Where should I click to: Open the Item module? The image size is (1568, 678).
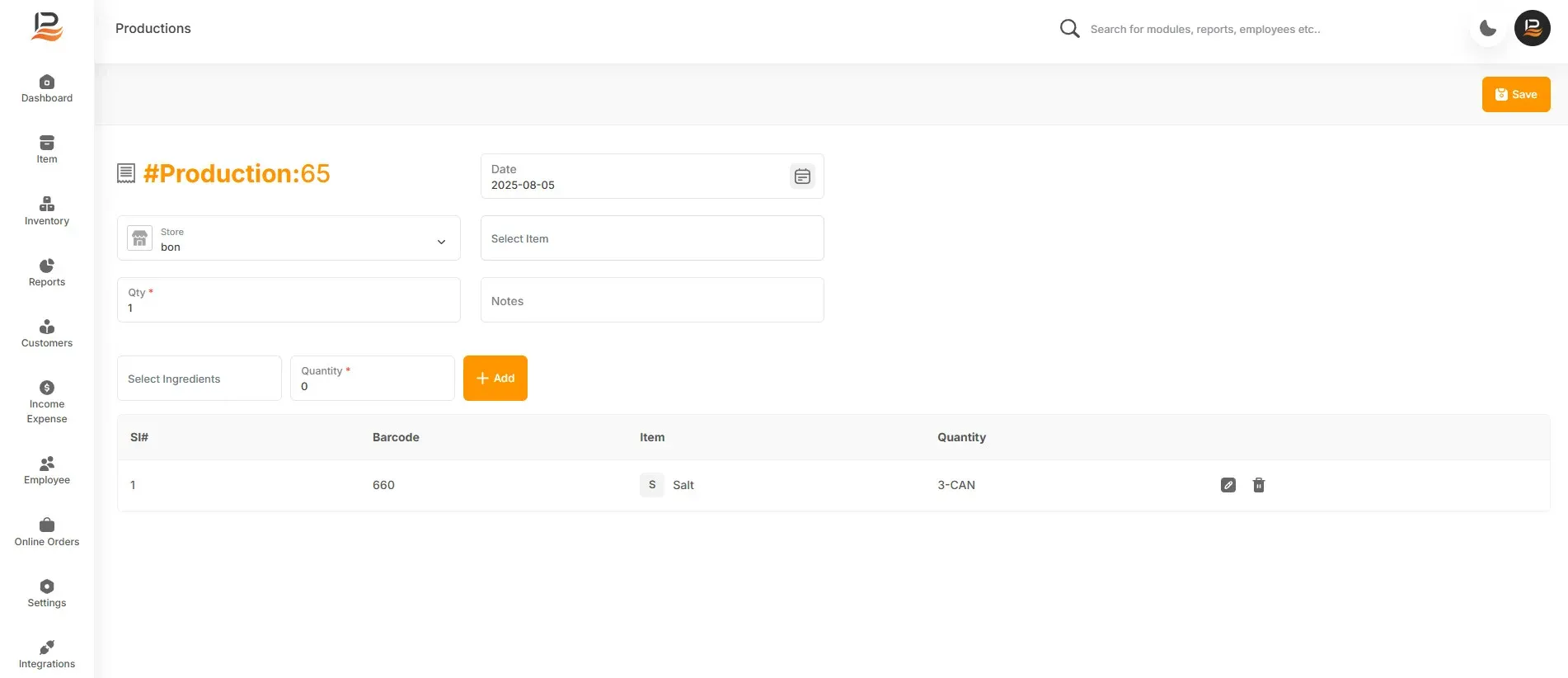47,150
